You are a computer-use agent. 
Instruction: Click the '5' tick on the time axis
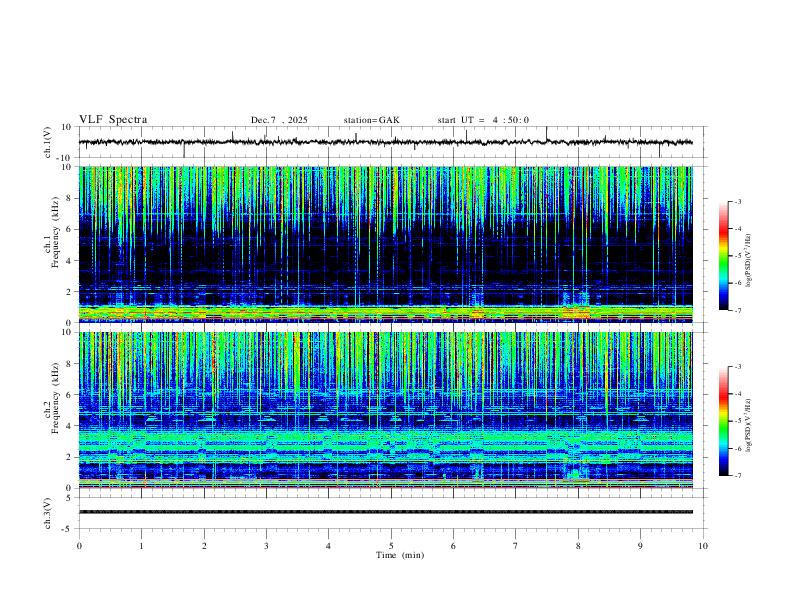tap(391, 546)
